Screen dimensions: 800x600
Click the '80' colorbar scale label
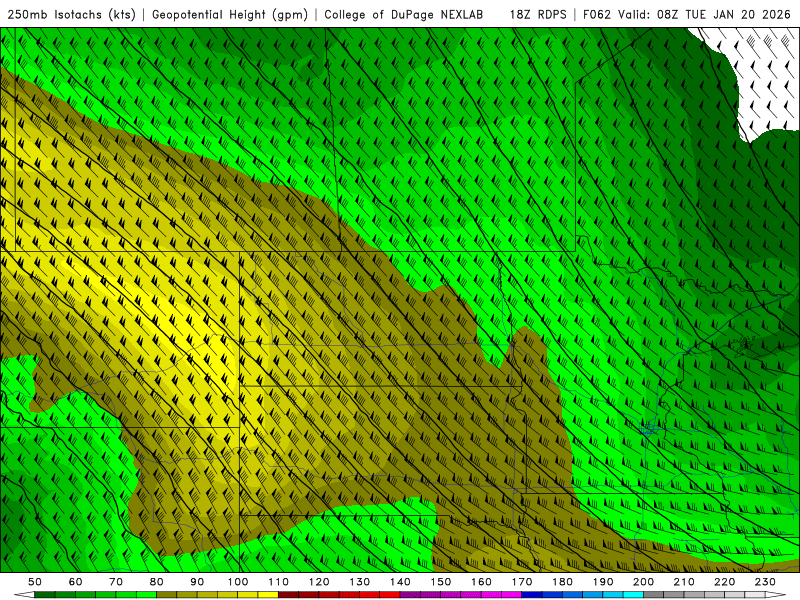(157, 582)
